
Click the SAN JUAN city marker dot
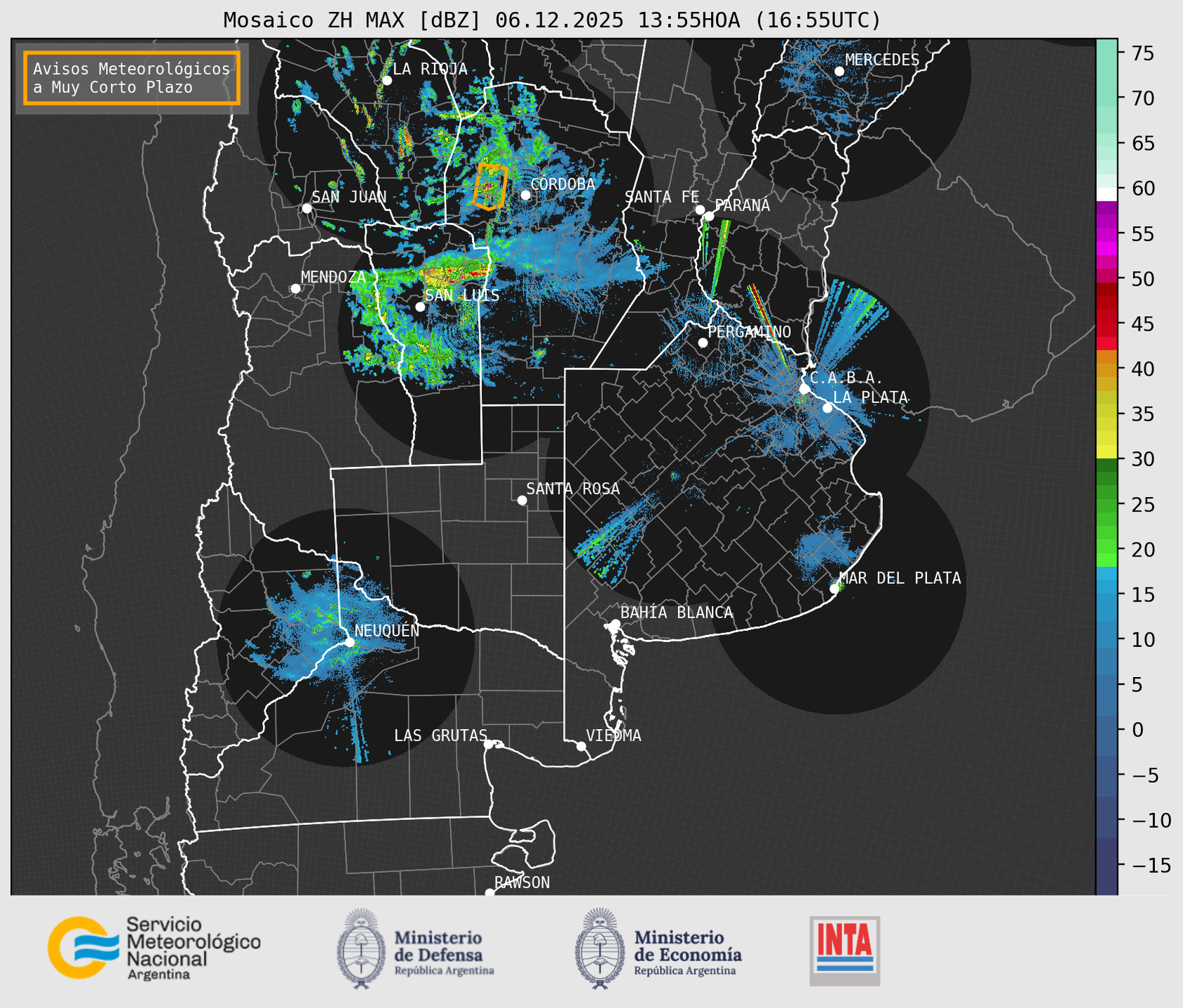tap(306, 208)
